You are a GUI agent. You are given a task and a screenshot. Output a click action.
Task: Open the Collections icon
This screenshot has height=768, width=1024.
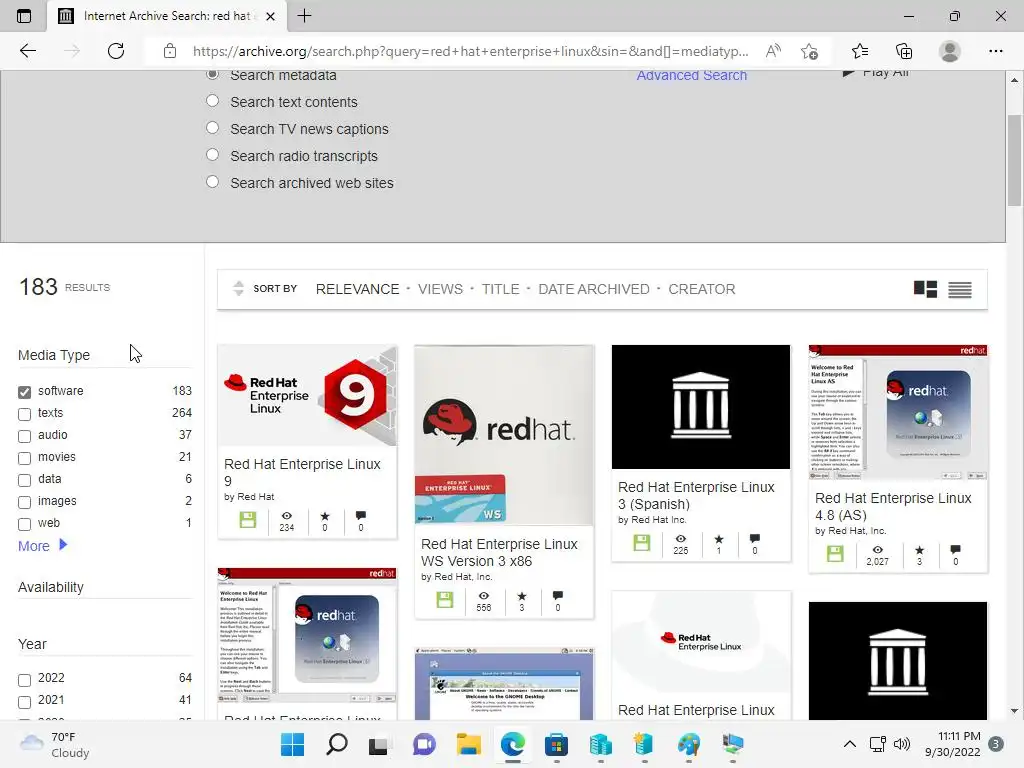pos(904,51)
